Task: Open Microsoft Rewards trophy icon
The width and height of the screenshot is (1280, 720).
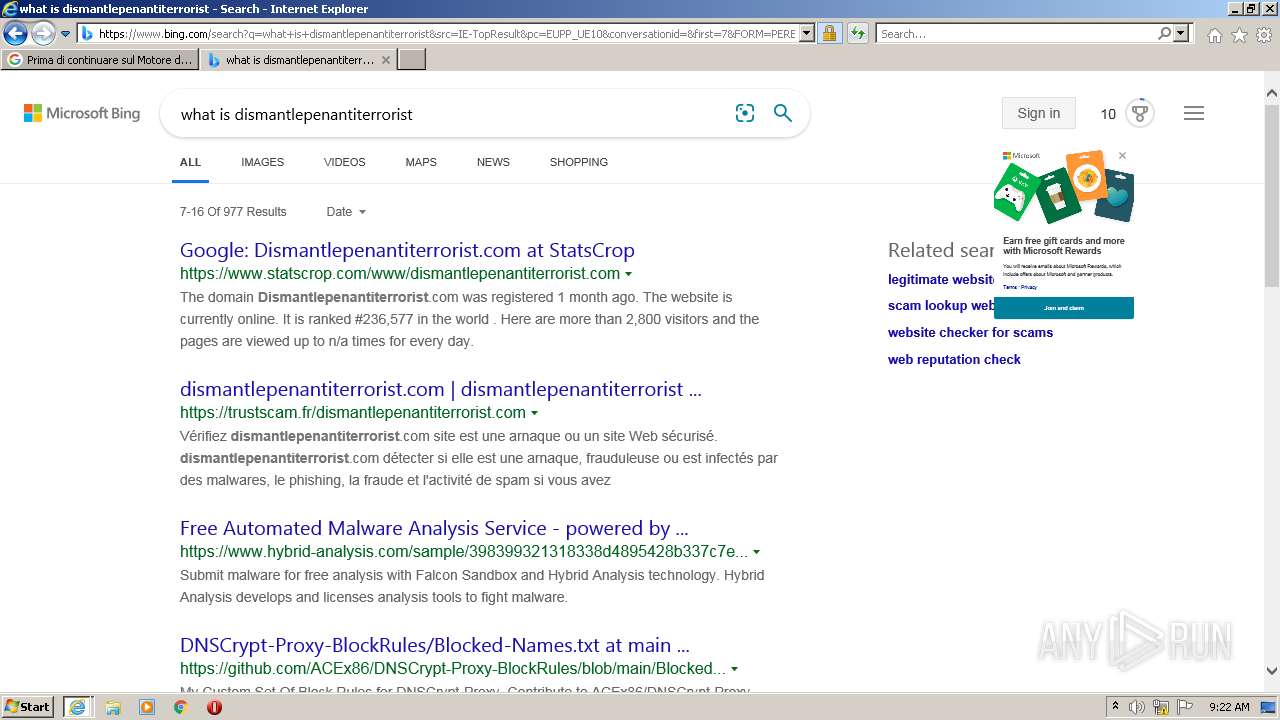Action: 1140,112
